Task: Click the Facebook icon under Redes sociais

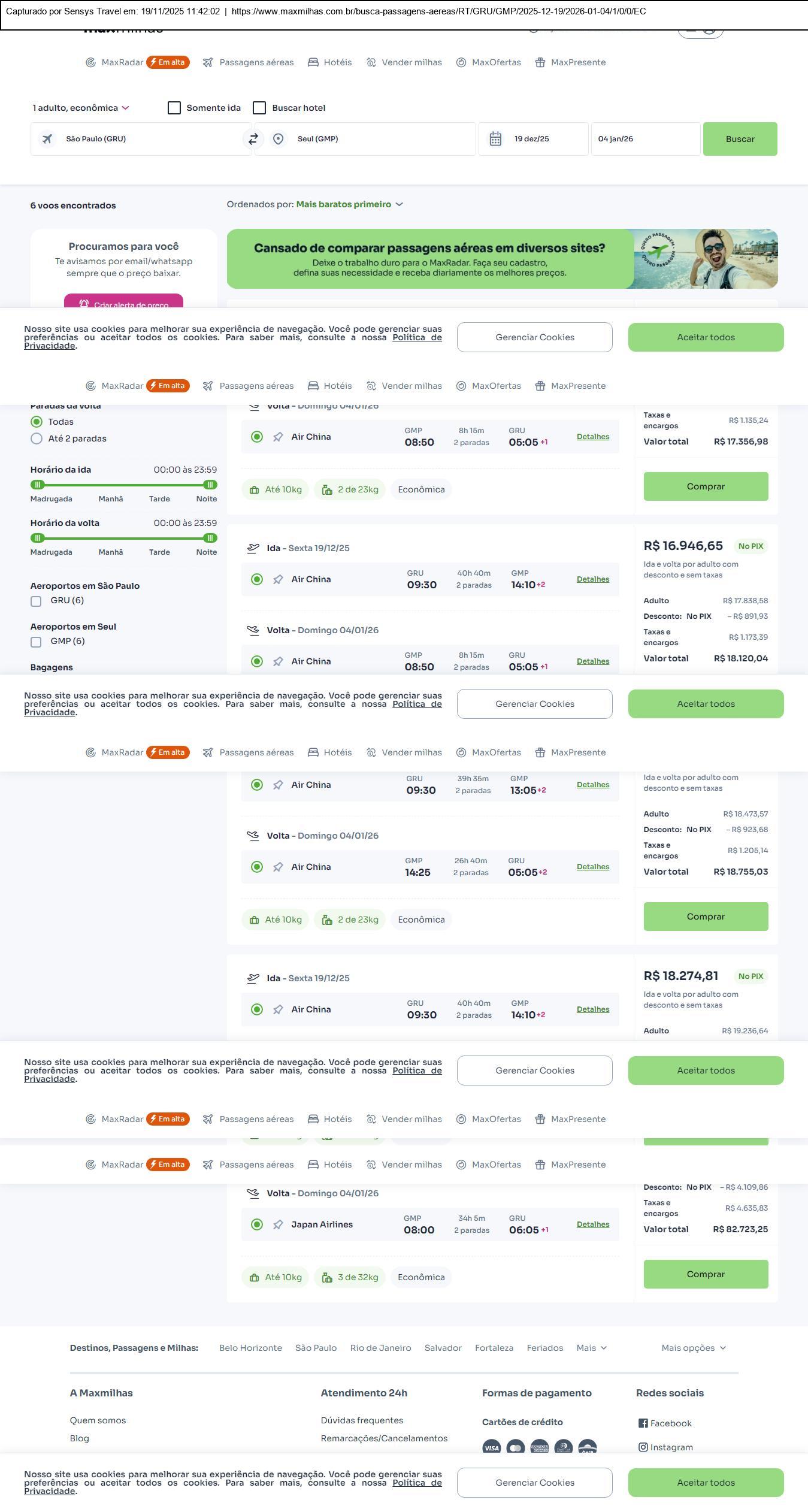Action: (x=643, y=1423)
